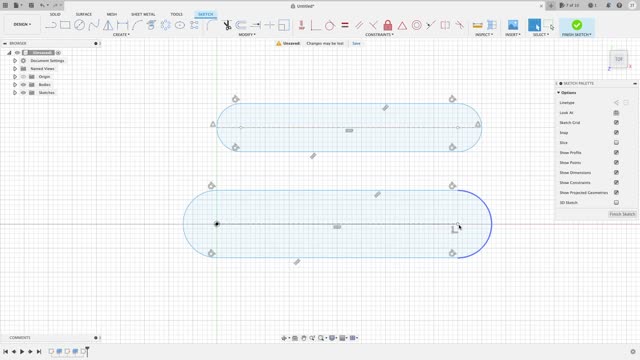640x360 pixels.
Task: Activate the Select tool
Action: tap(534, 25)
